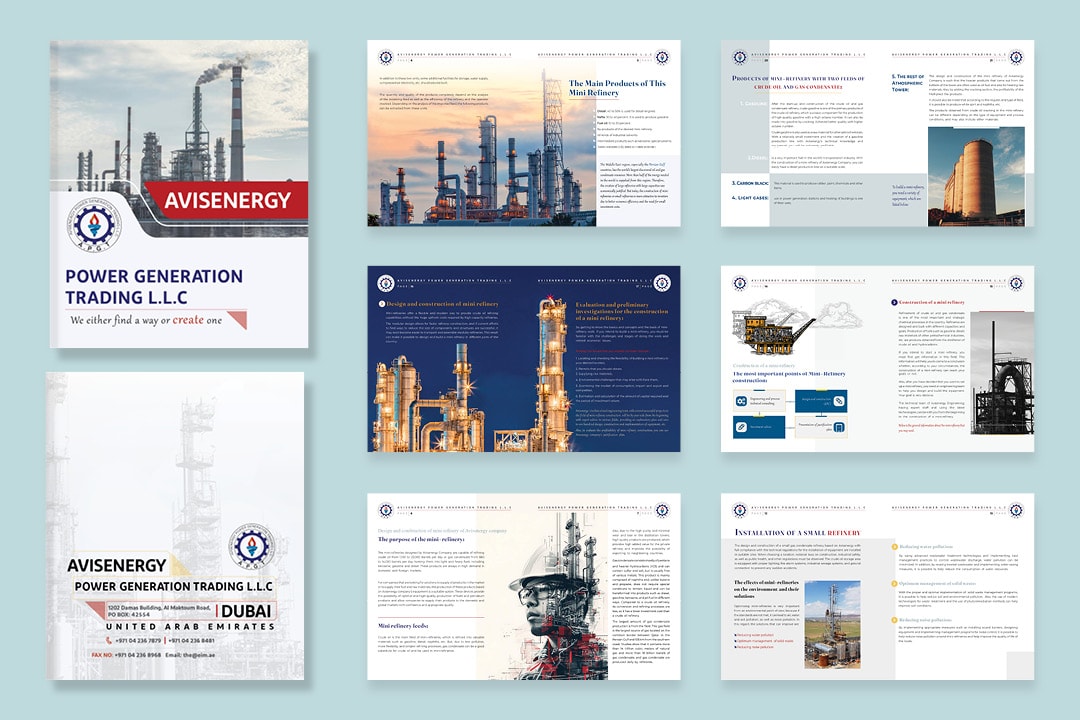Click the heading The effects of mini-refineries on the environment

pyautogui.click(x=766, y=589)
